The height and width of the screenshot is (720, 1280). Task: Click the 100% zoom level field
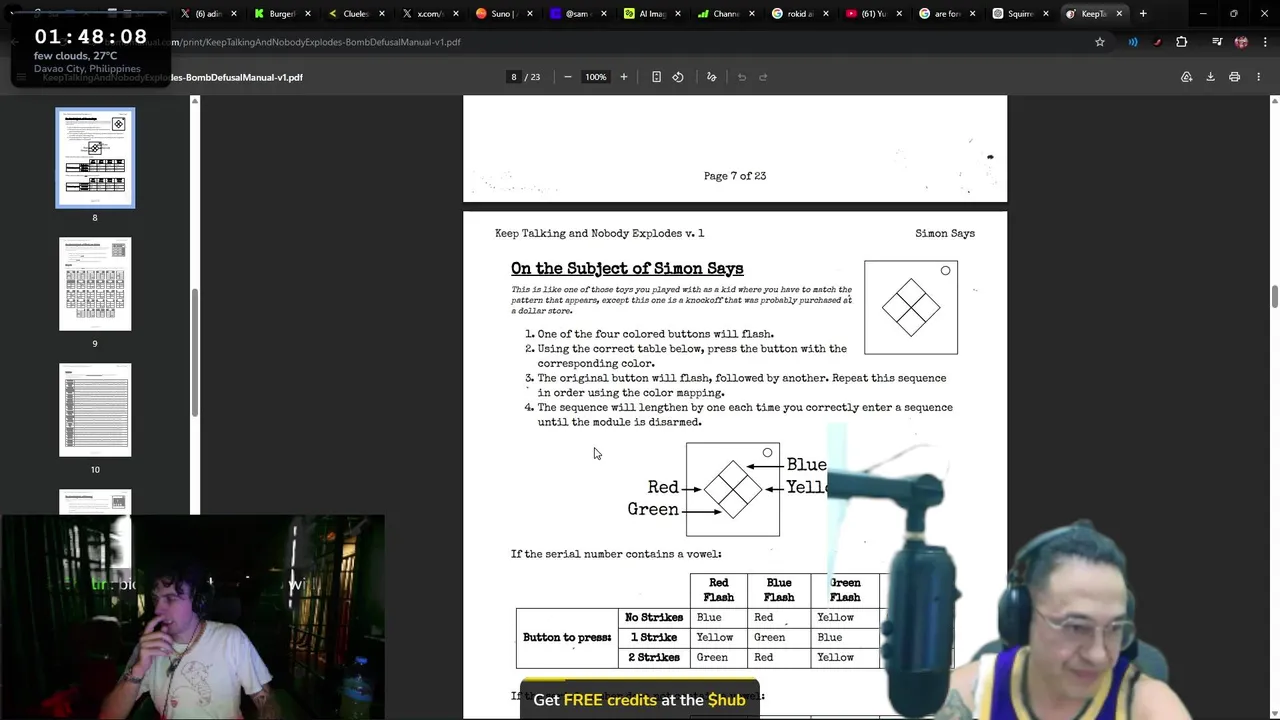coord(596,77)
